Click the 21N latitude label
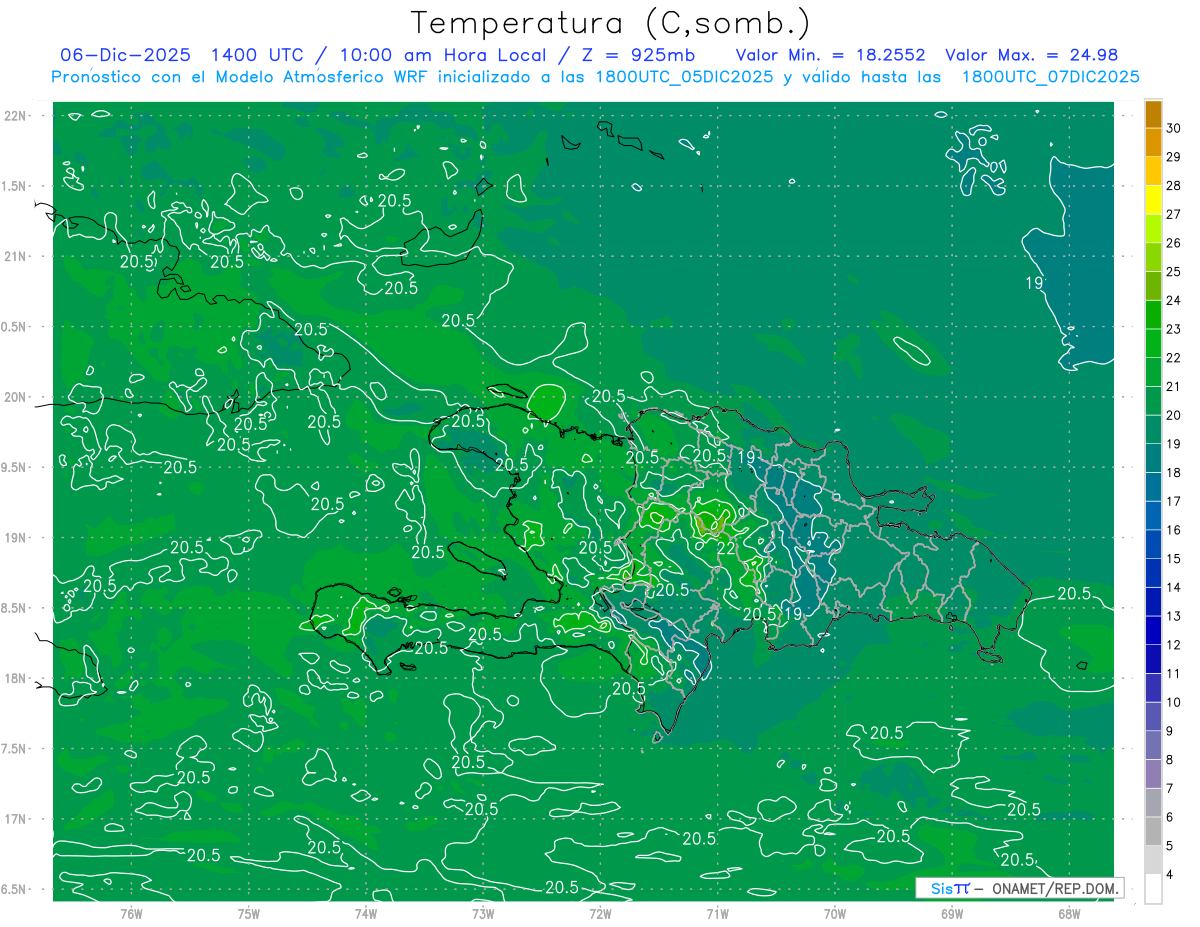 tap(14, 256)
